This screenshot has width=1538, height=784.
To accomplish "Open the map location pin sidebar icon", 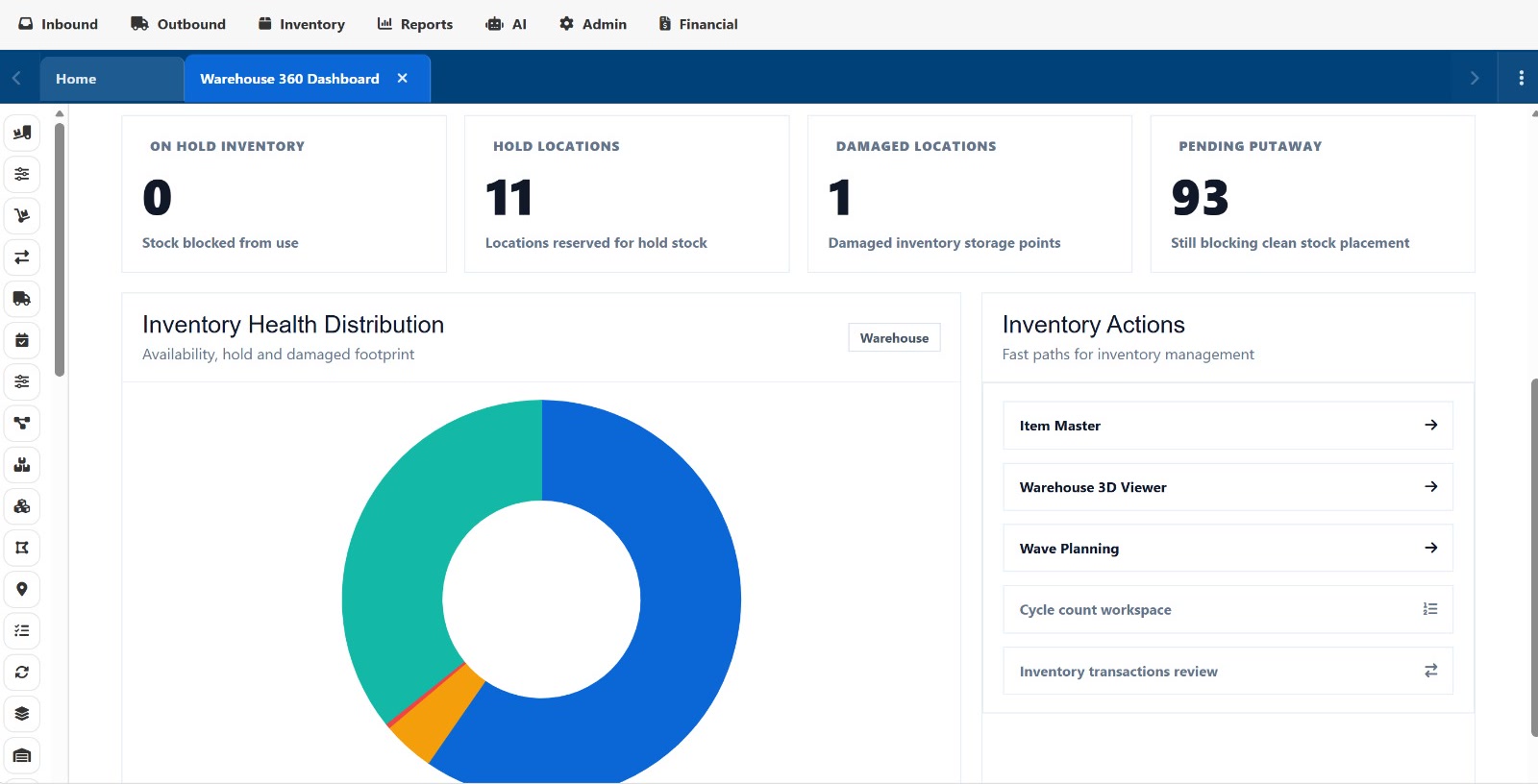I will pyautogui.click(x=22, y=589).
